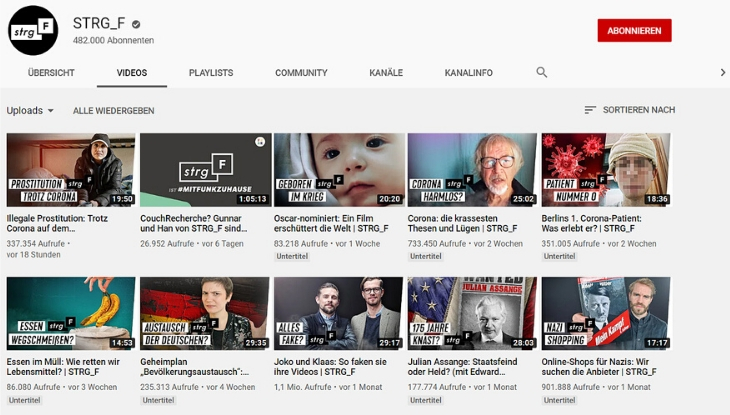This screenshot has width=730, height=415.
Task: Open the KANÄLE tab
Action: (386, 73)
